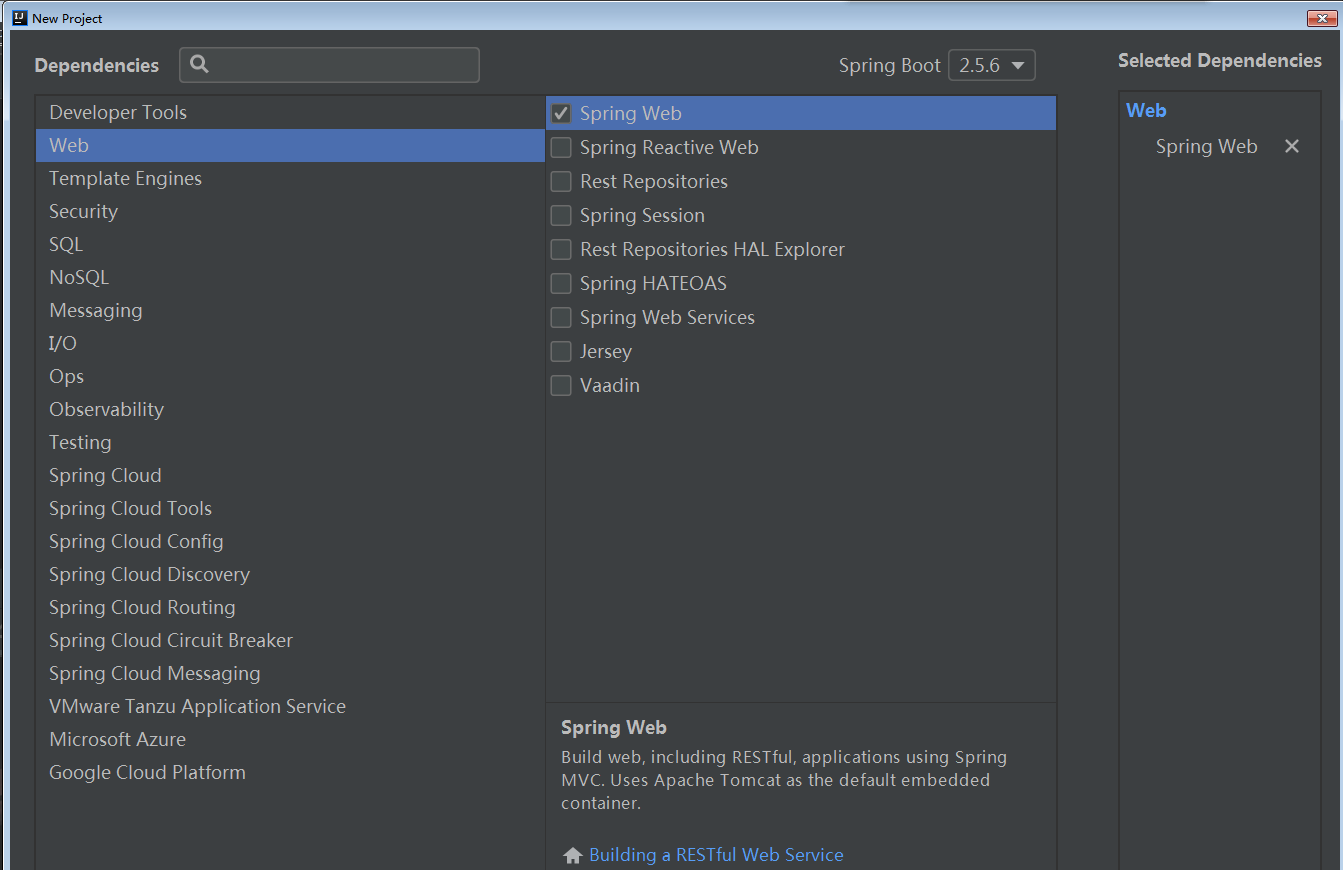Viewport: 1343px width, 870px height.
Task: Select the Spring Cloud Routing category
Action: 290,607
